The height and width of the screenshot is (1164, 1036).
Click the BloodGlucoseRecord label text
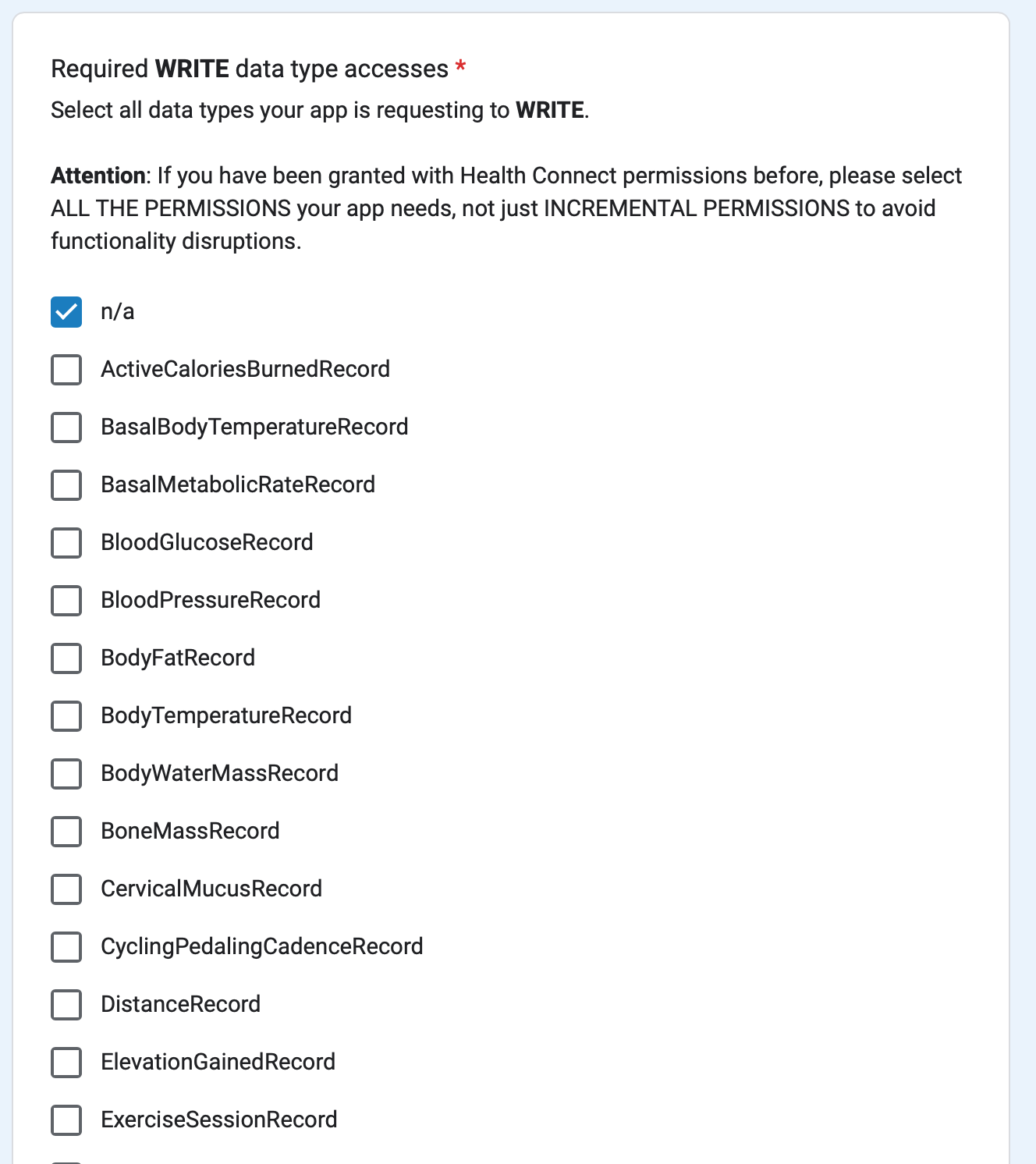[x=207, y=542]
